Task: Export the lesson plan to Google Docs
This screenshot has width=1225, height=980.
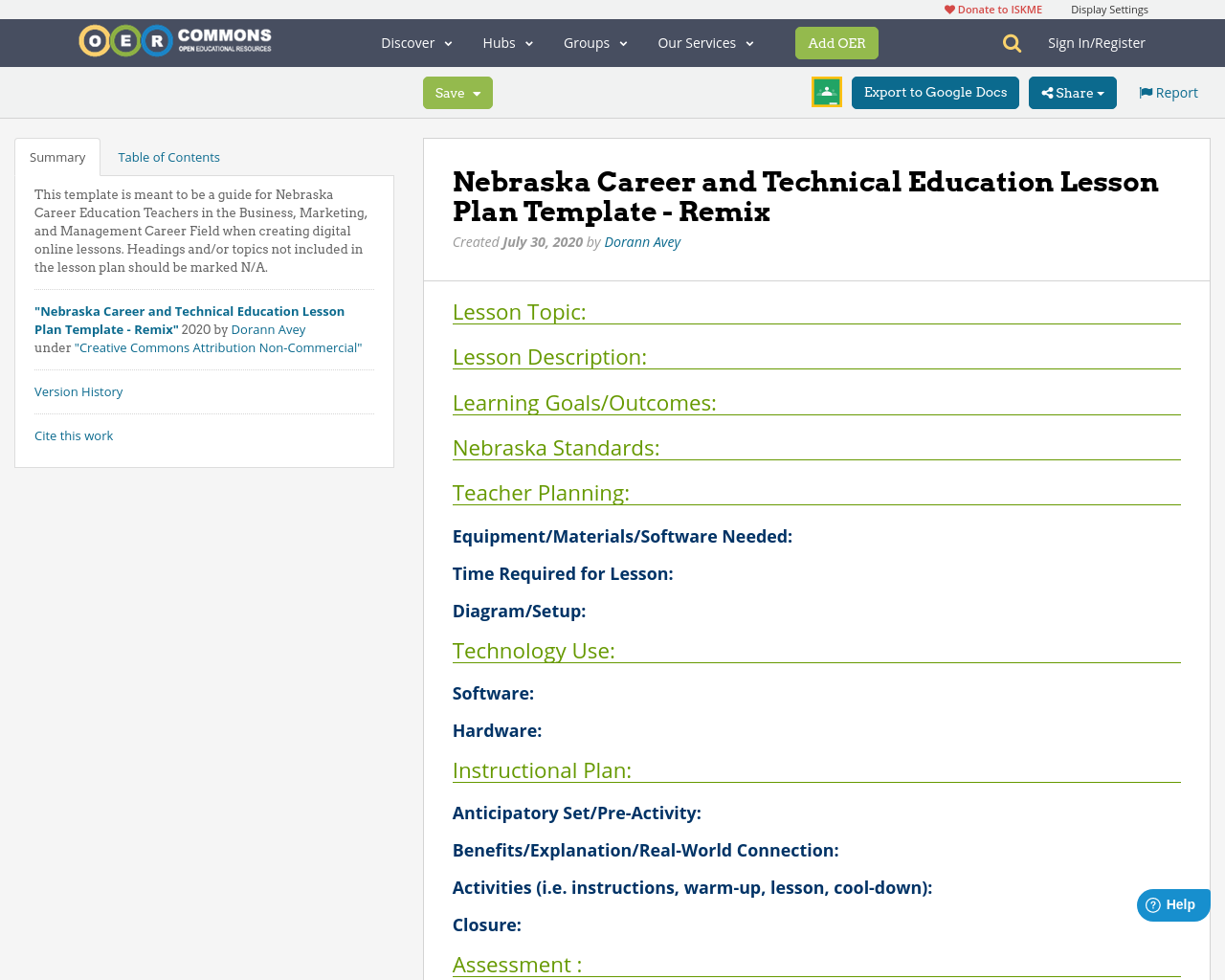Action: coord(935,93)
